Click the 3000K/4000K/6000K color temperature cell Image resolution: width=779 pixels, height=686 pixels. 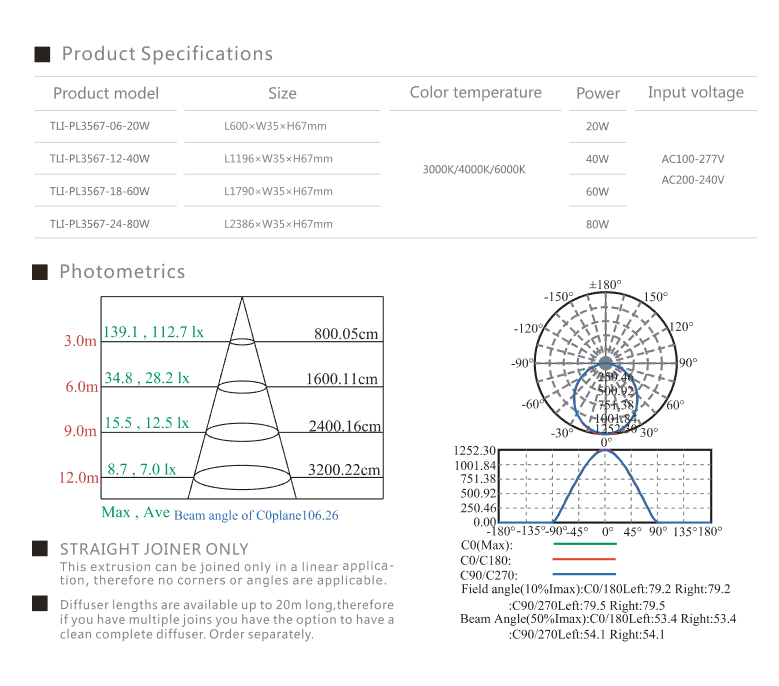point(474,169)
